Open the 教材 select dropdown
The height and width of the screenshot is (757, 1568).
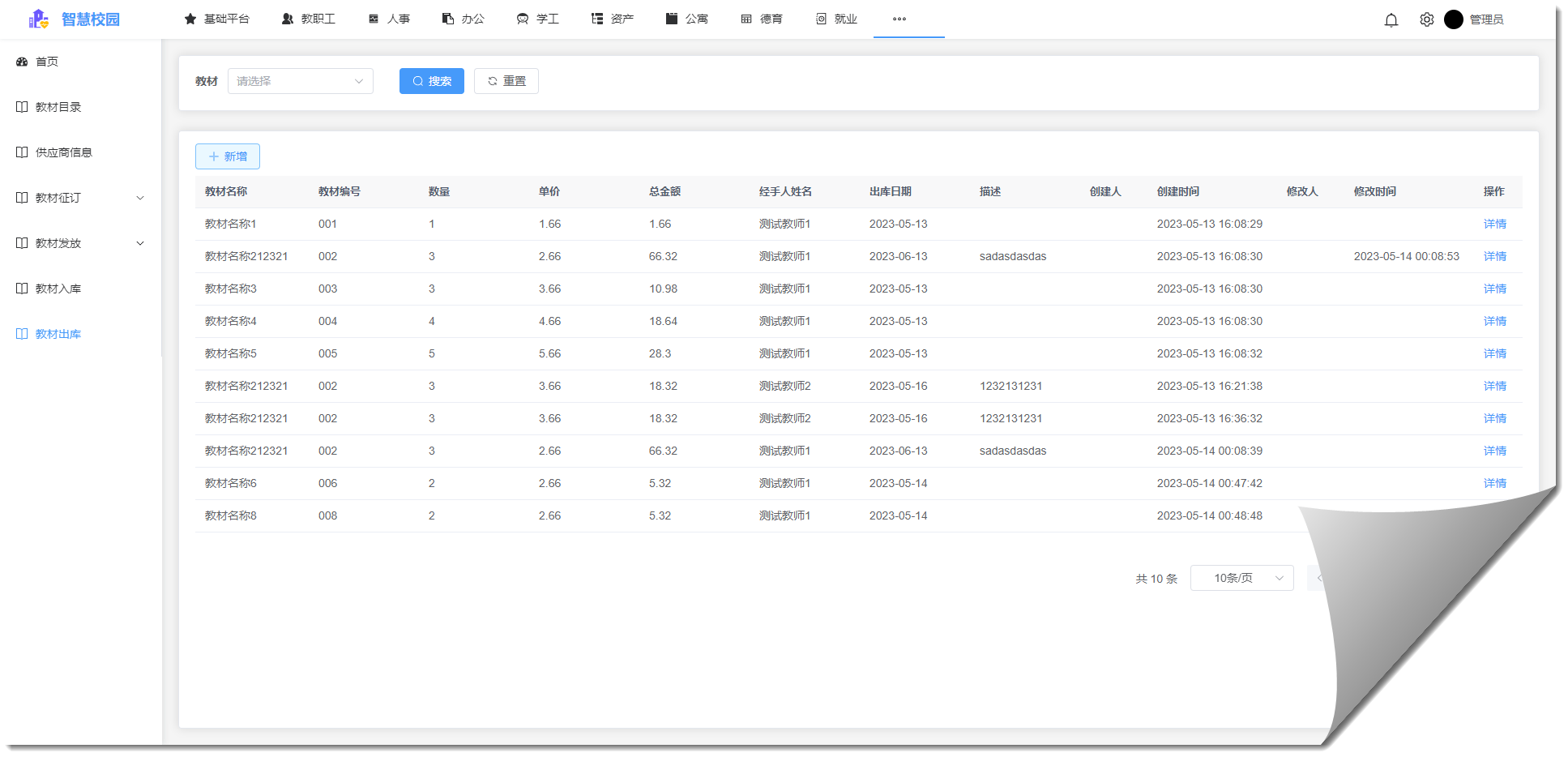300,81
